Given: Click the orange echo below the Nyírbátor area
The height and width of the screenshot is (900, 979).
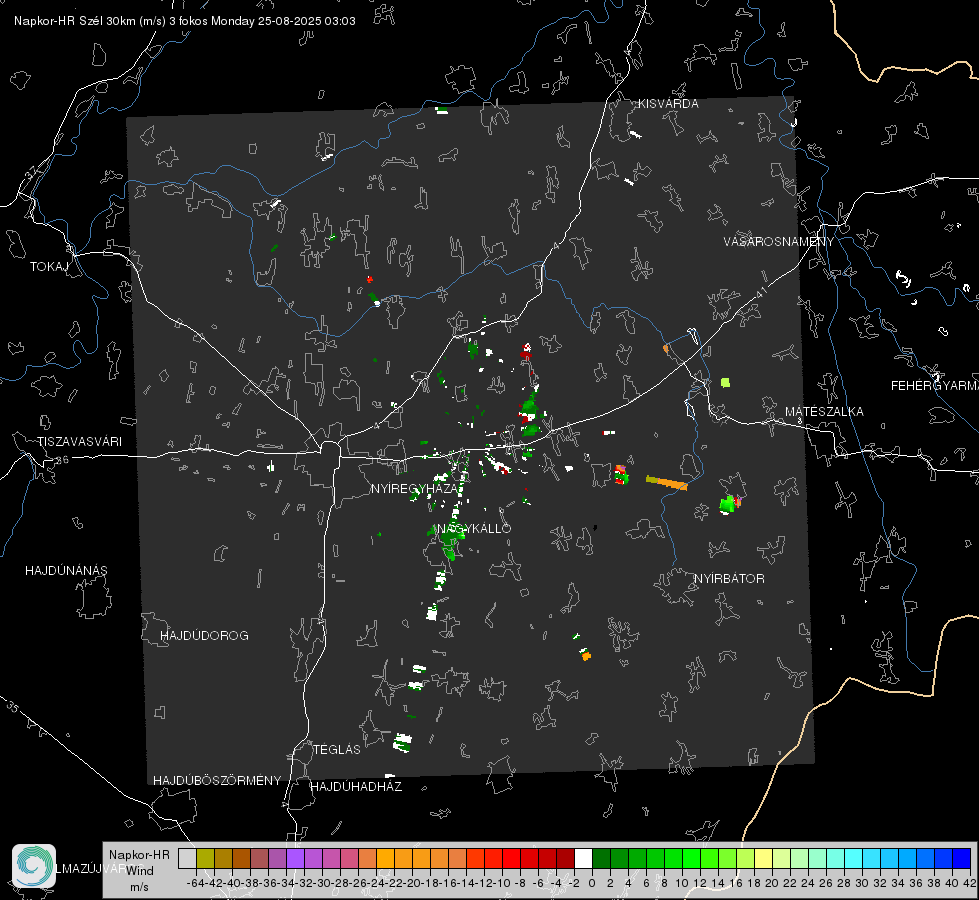Looking at the screenshot, I should point(586,656).
